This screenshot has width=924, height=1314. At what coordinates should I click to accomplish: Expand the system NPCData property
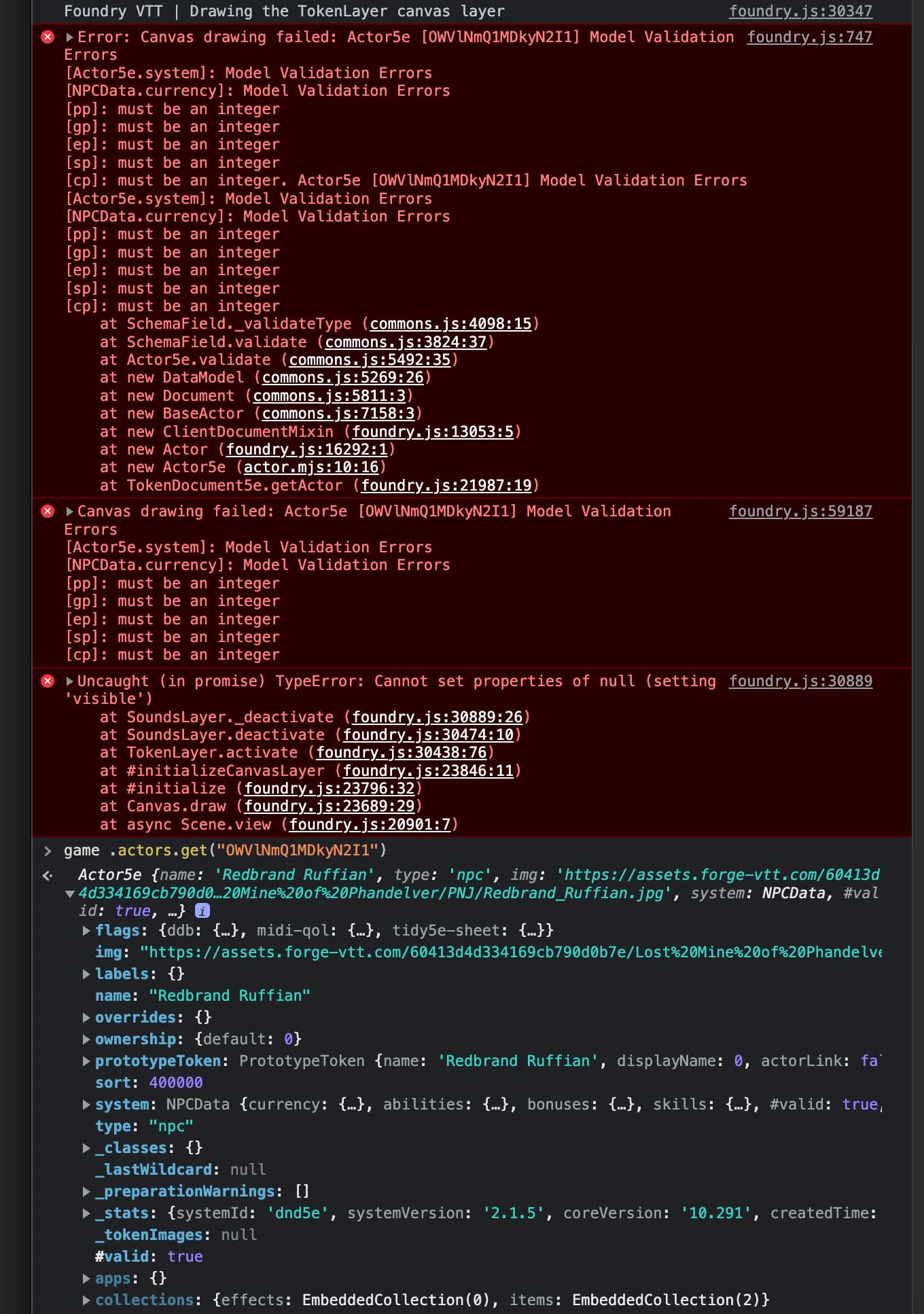click(86, 1104)
